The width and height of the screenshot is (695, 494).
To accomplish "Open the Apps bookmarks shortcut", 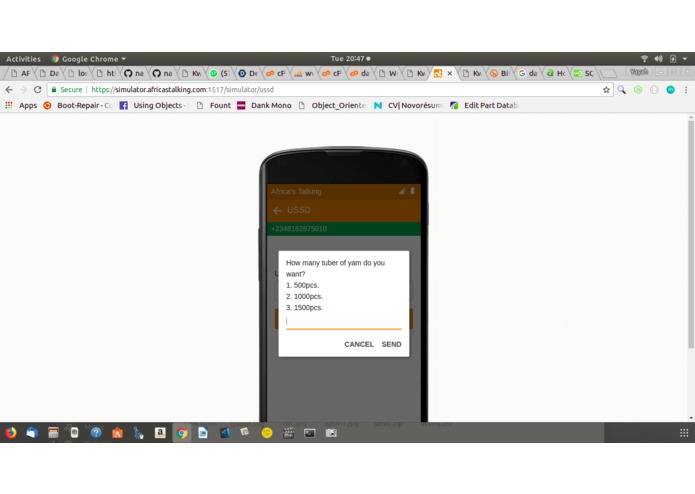I will 21,105.
